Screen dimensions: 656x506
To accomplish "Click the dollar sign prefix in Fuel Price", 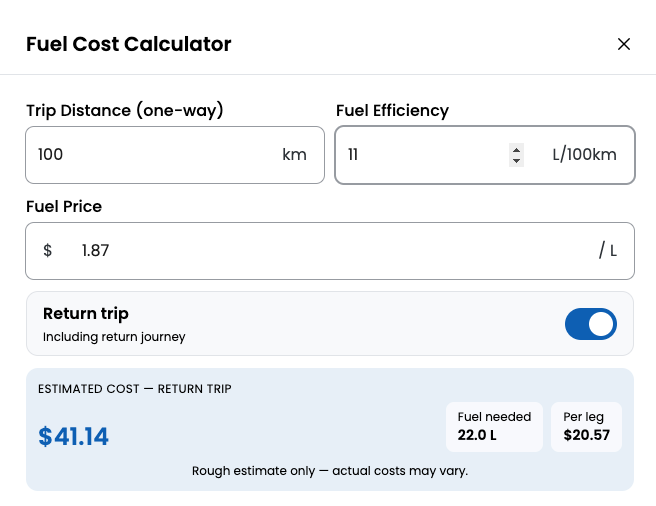I will 47,251.
